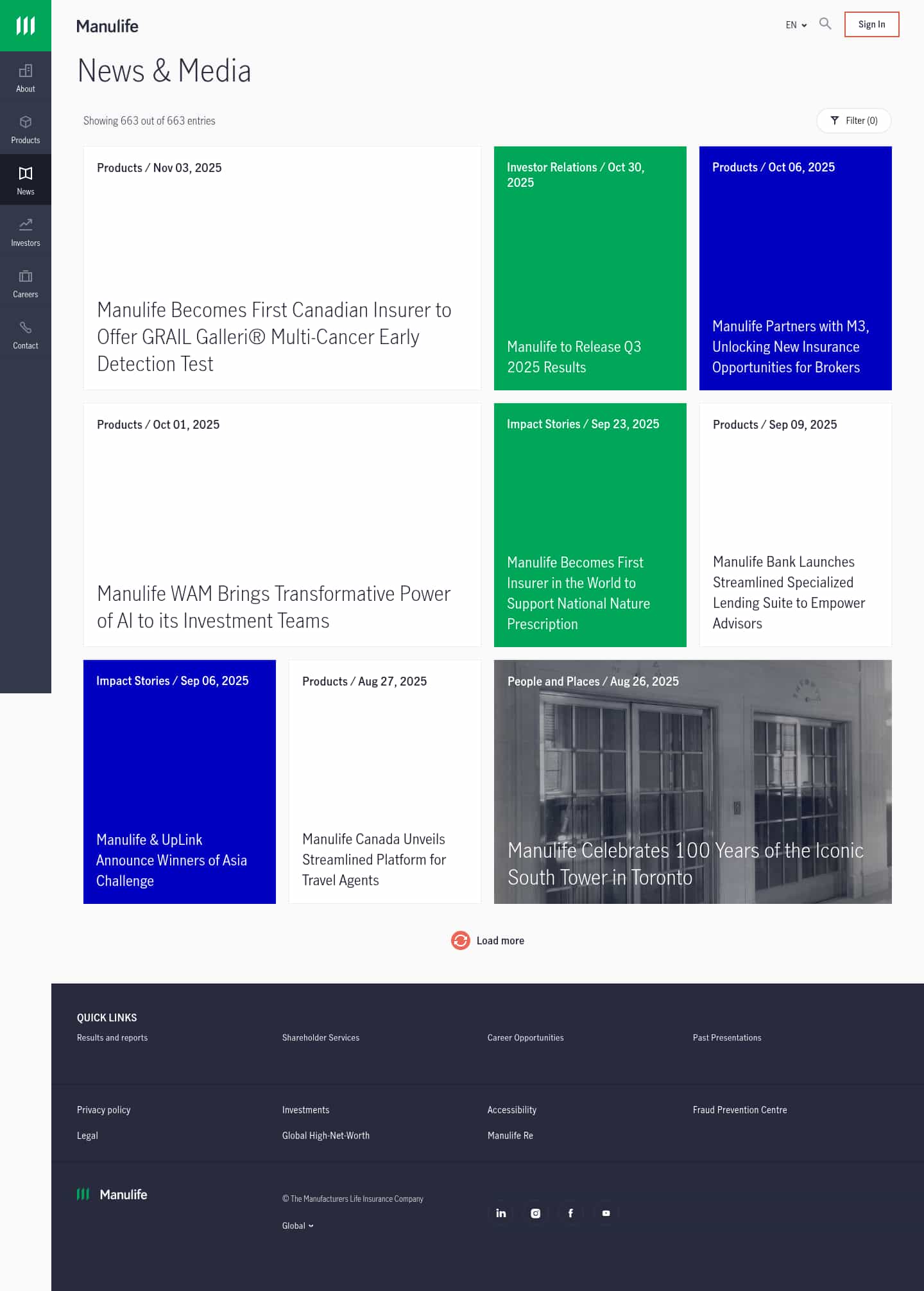The image size is (924, 1291).
Task: Open Manulife Bank Specialized Lending Suite article
Action: [796, 525]
